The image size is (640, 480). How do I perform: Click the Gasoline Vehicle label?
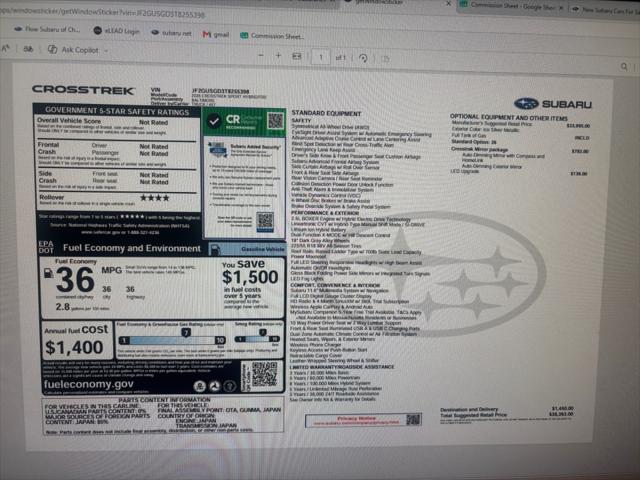click(262, 249)
